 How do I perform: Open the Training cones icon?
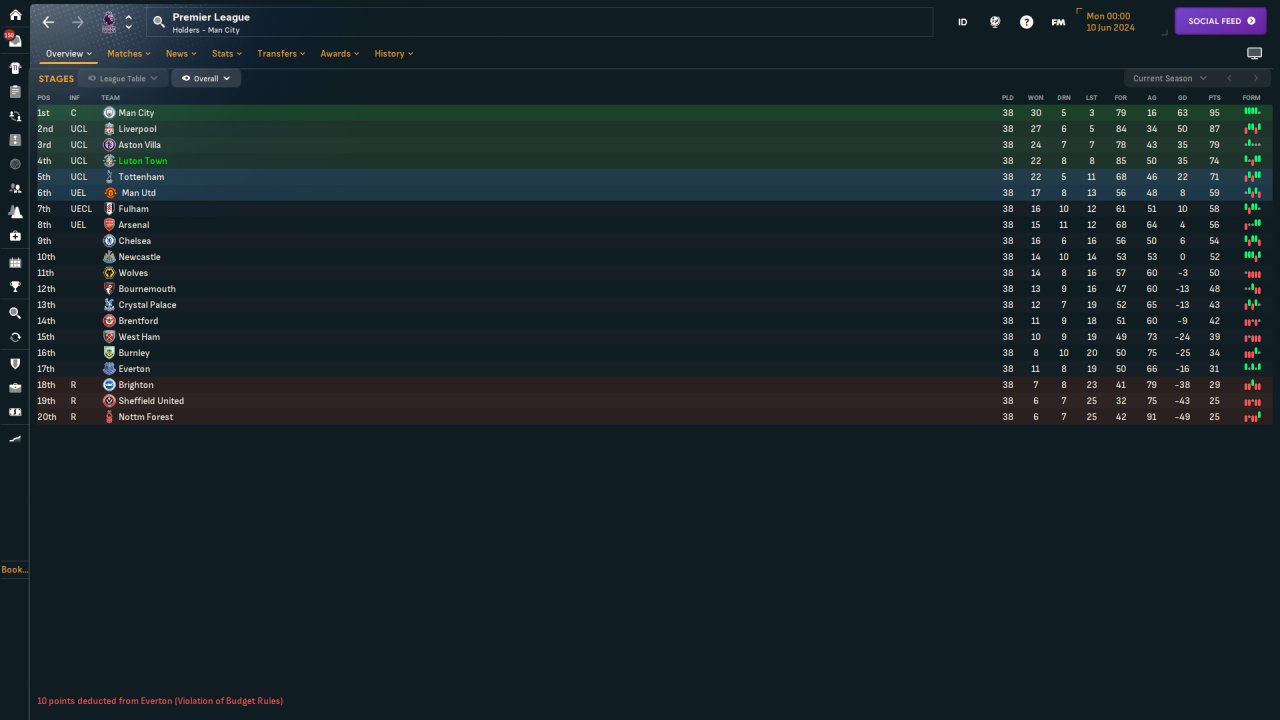[15, 212]
